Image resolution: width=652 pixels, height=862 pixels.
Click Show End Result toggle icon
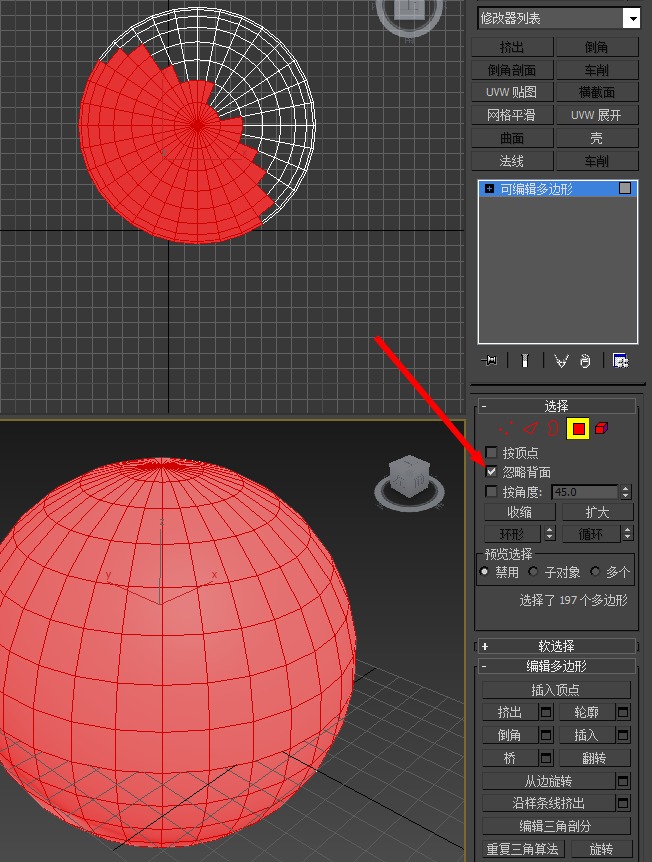point(525,361)
